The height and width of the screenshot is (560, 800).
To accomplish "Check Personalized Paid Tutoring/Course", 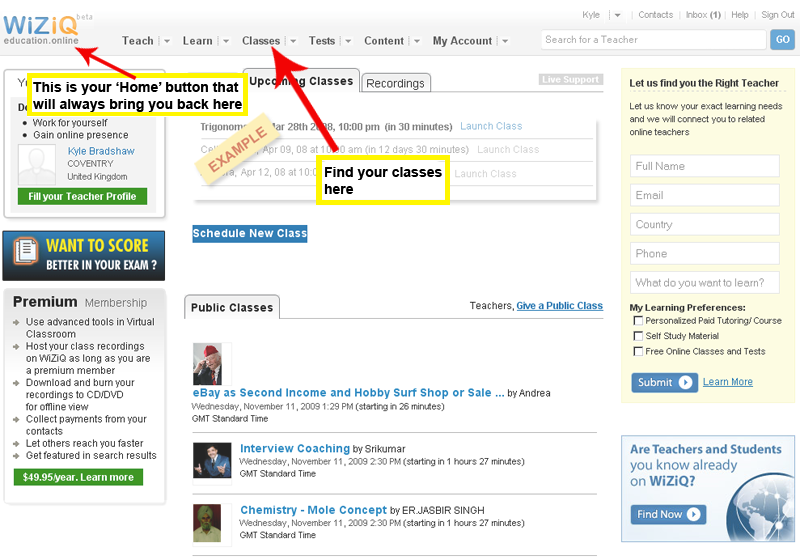I will point(638,321).
